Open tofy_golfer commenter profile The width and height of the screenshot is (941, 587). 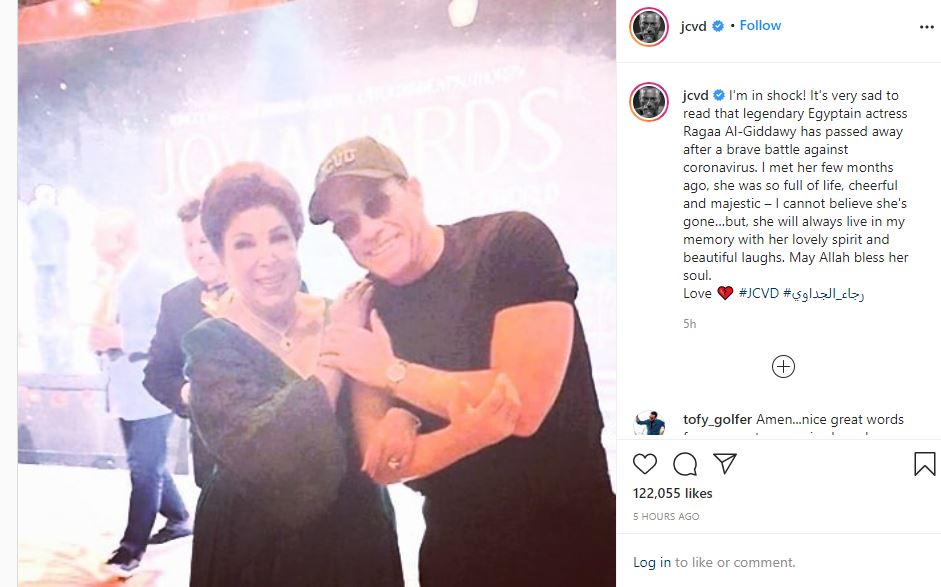click(x=717, y=420)
